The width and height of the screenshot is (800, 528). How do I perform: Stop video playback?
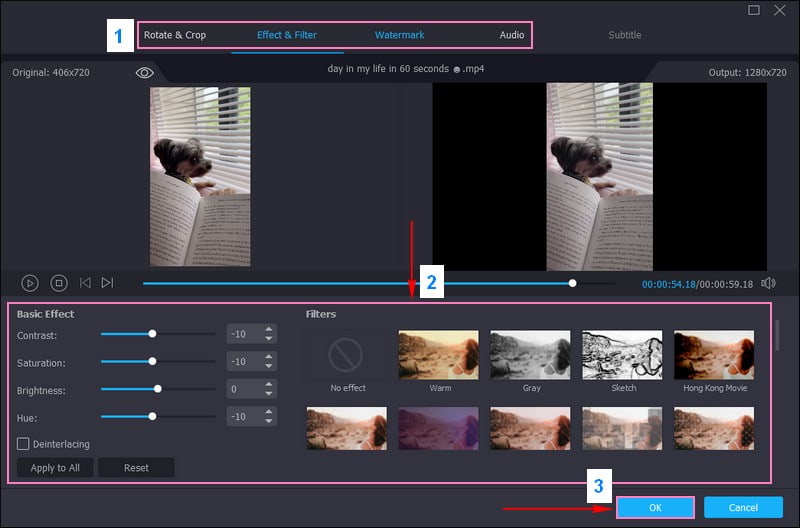(58, 283)
